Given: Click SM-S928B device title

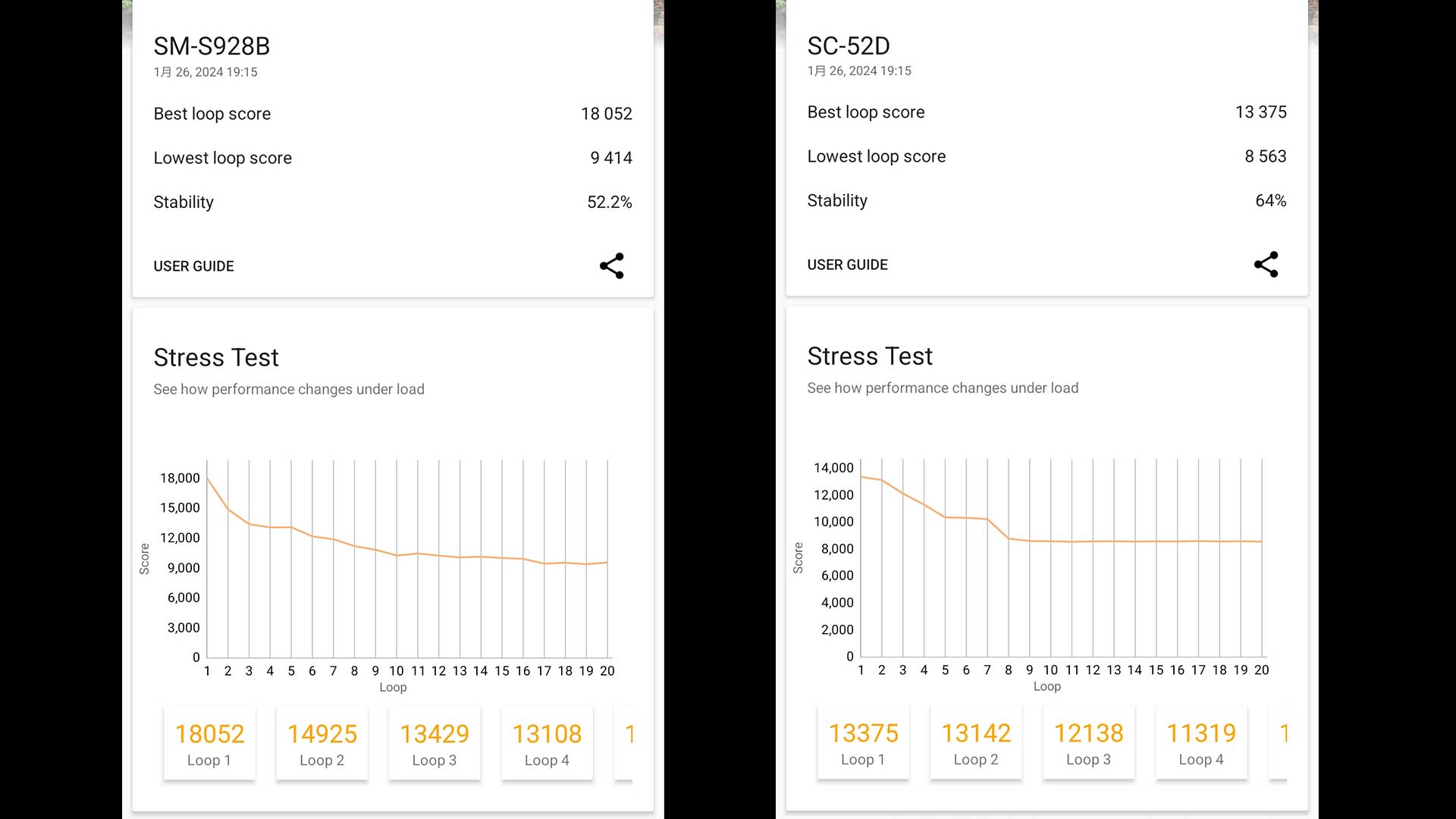Looking at the screenshot, I should click(212, 46).
